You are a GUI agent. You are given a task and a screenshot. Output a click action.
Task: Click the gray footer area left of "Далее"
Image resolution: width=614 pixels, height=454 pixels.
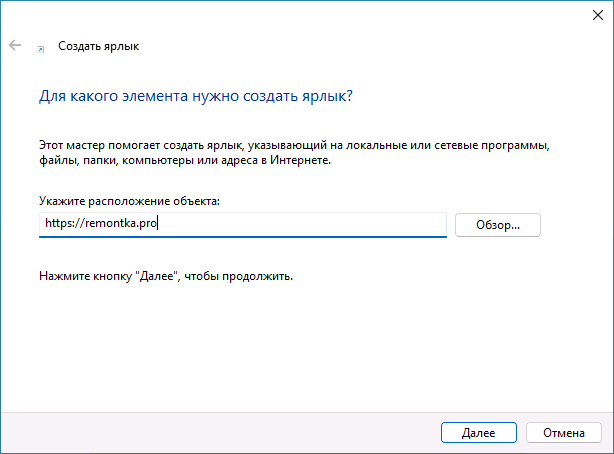tap(200, 433)
